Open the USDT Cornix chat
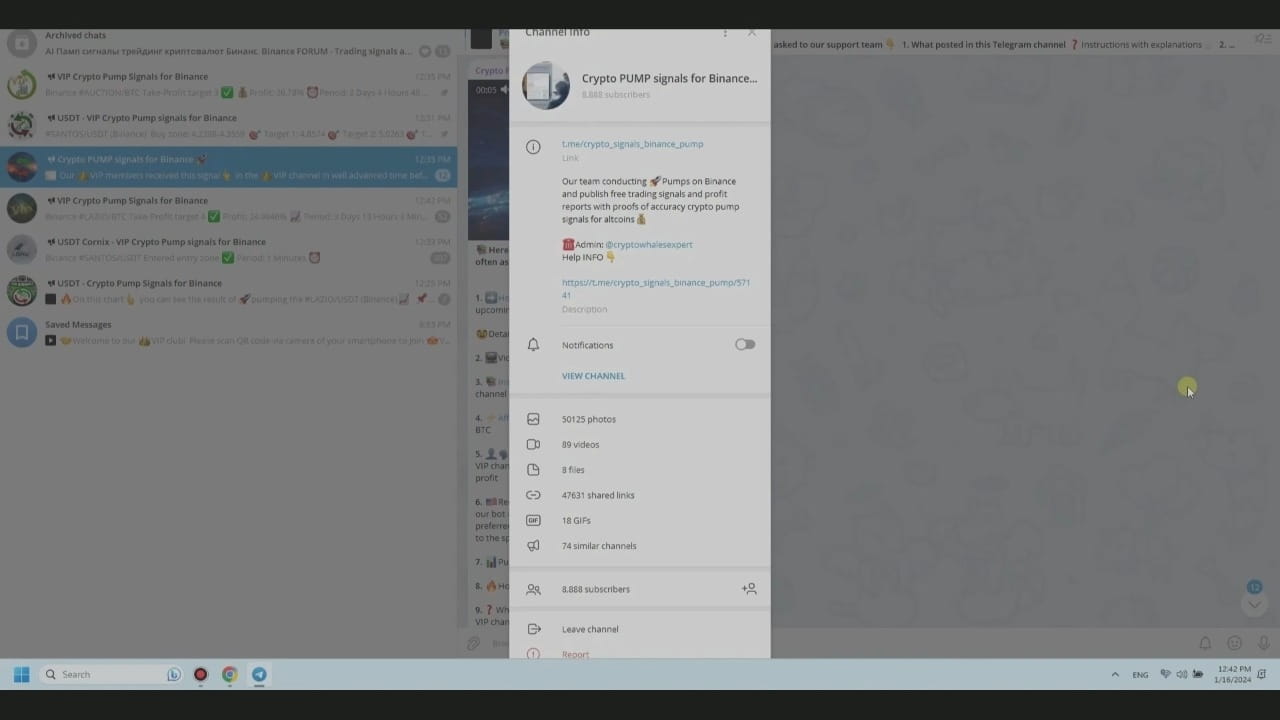 [x=228, y=250]
